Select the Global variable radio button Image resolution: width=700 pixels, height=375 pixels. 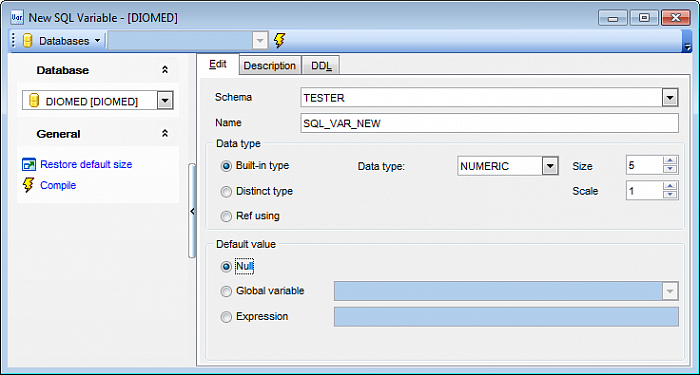[227, 292]
